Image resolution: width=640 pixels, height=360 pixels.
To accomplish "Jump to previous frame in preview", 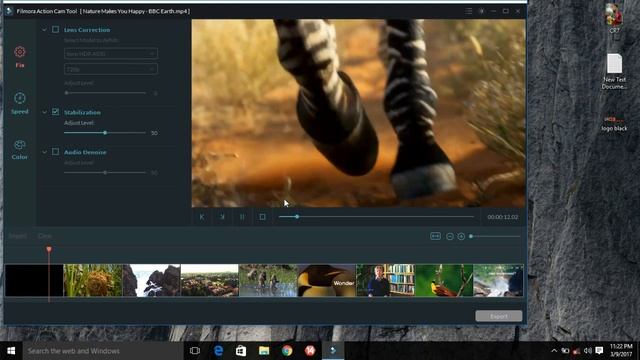I will tap(202, 217).
